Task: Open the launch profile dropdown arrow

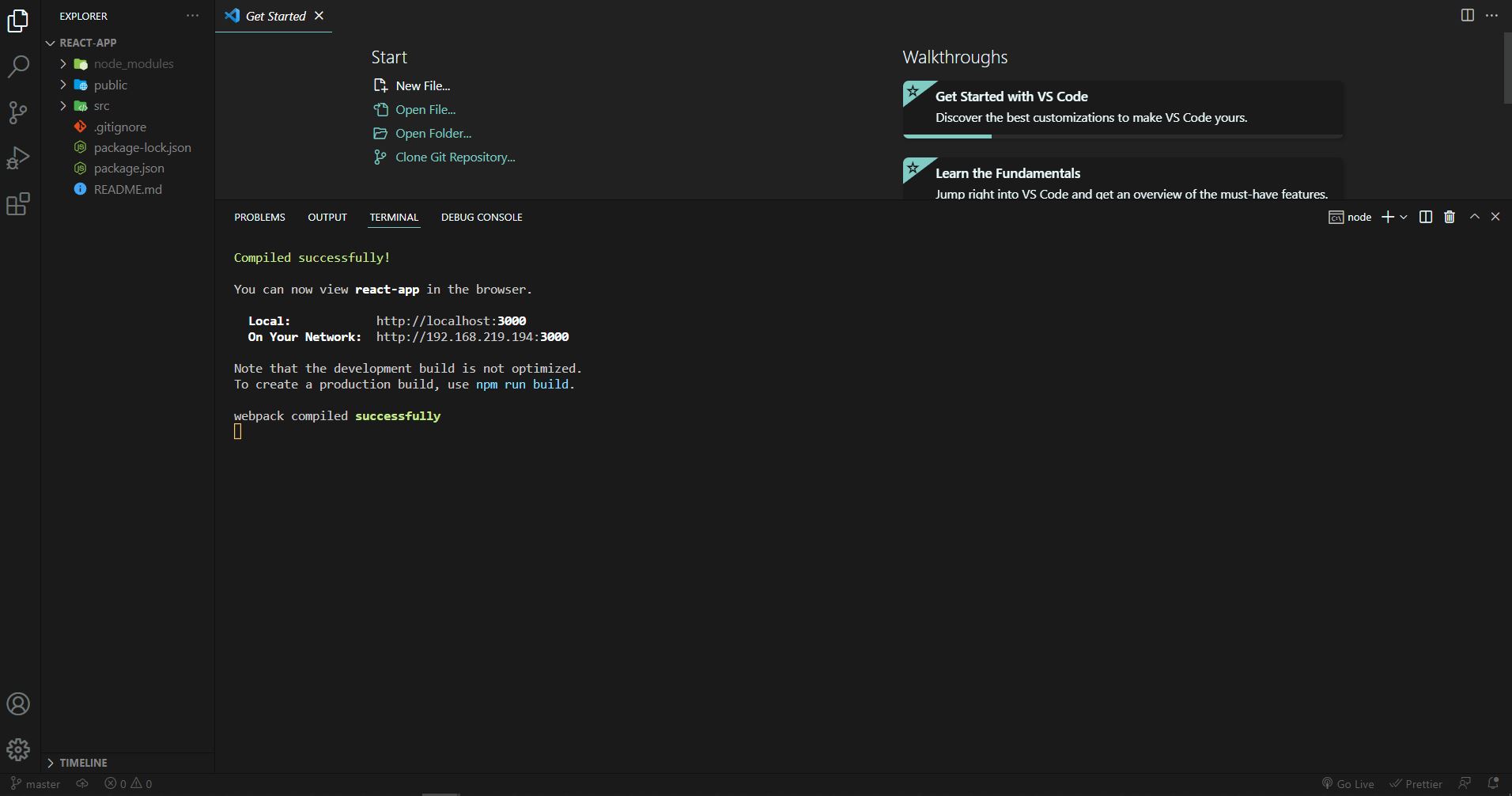Action: (1404, 217)
